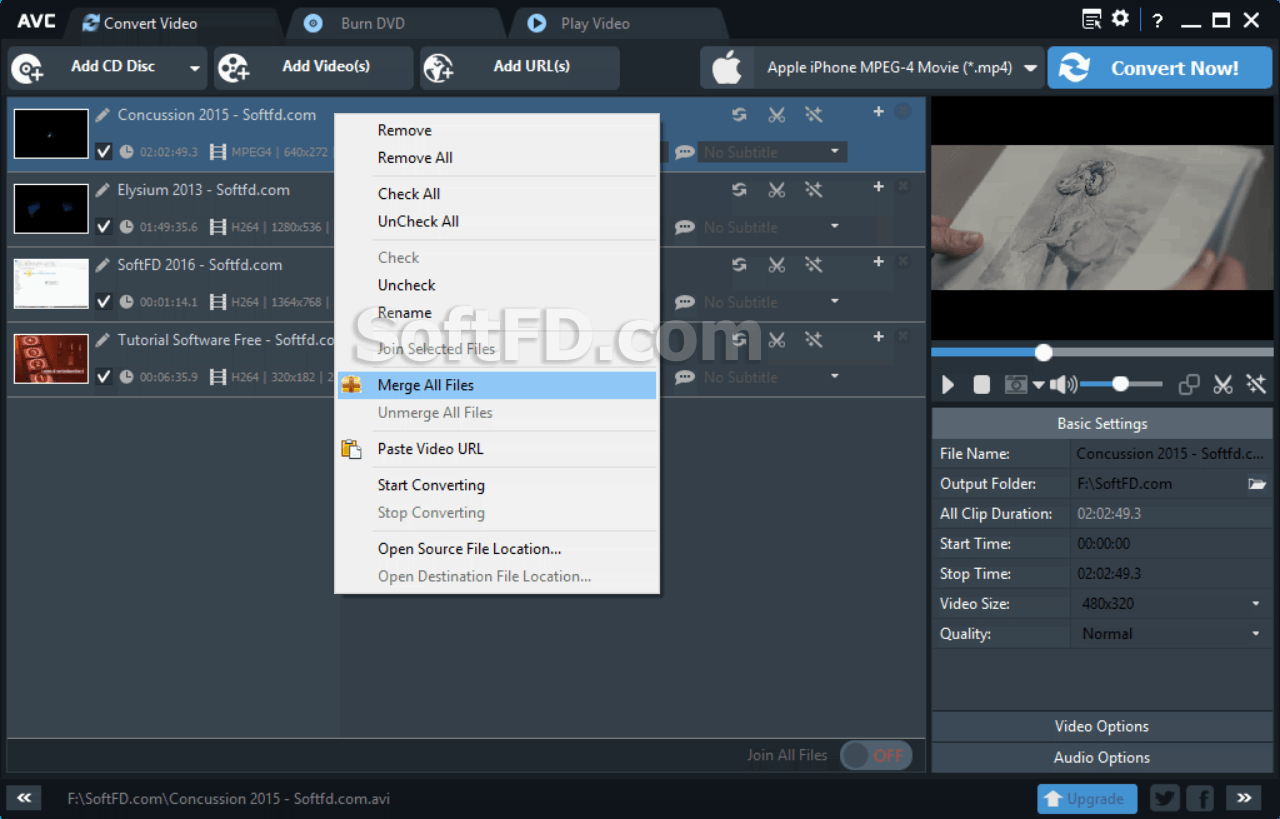Click the pencil rename icon beside Elysium 2013
Screen dimensions: 1280x819
103,190
